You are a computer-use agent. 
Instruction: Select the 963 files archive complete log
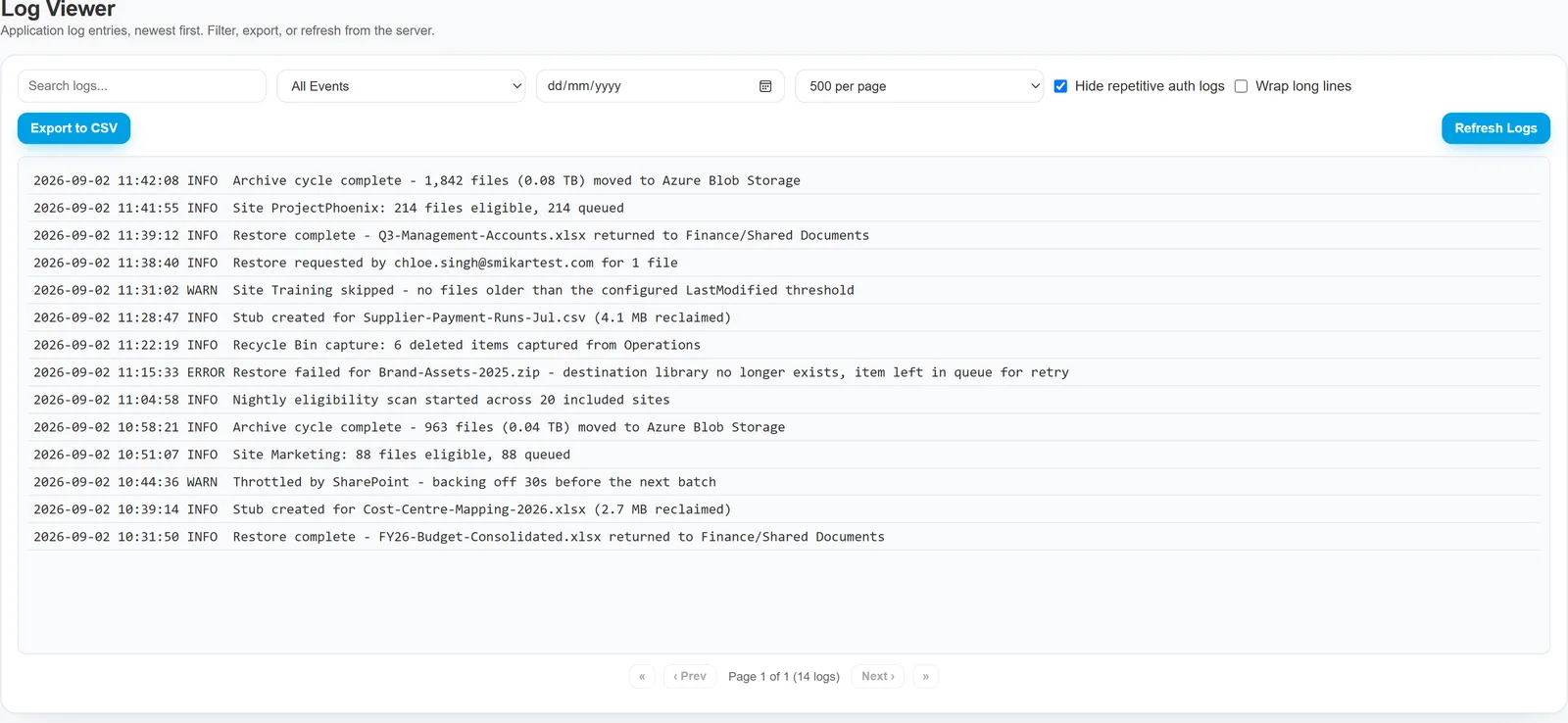click(x=784, y=427)
